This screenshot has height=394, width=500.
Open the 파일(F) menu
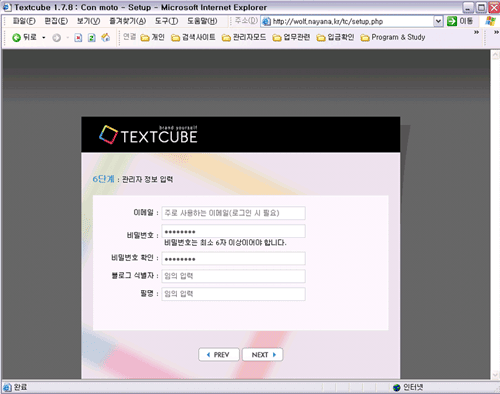24,21
